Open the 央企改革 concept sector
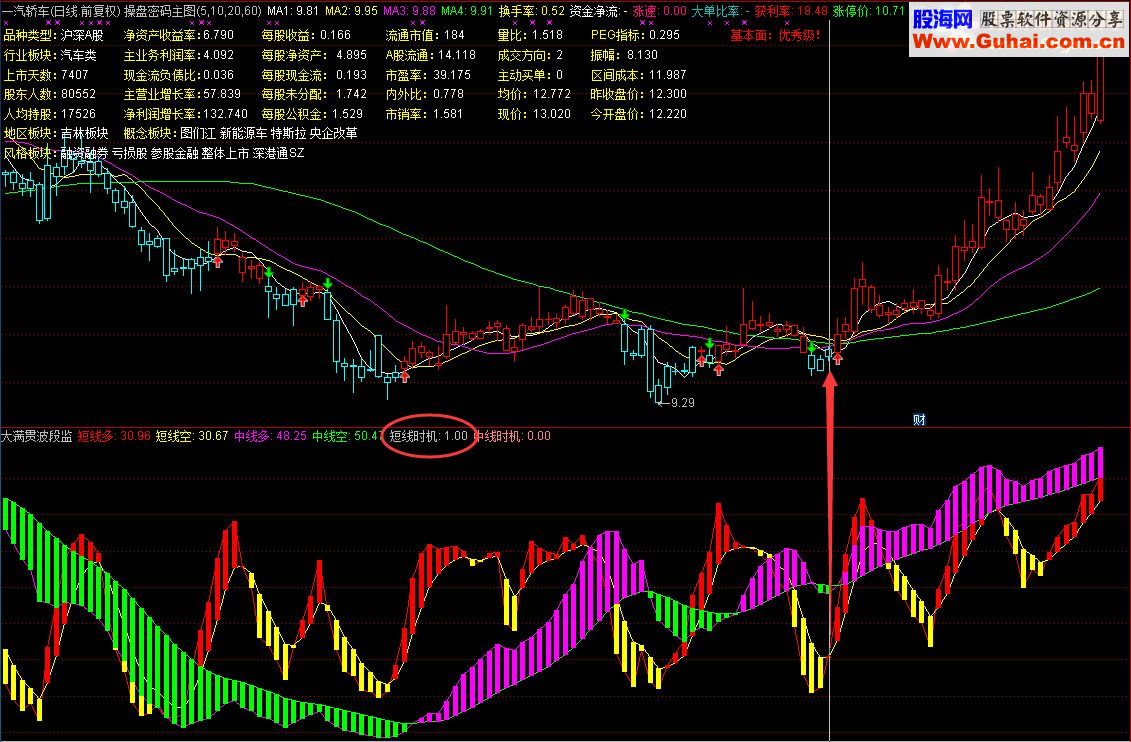Image resolution: width=1131 pixels, height=742 pixels. (x=333, y=133)
